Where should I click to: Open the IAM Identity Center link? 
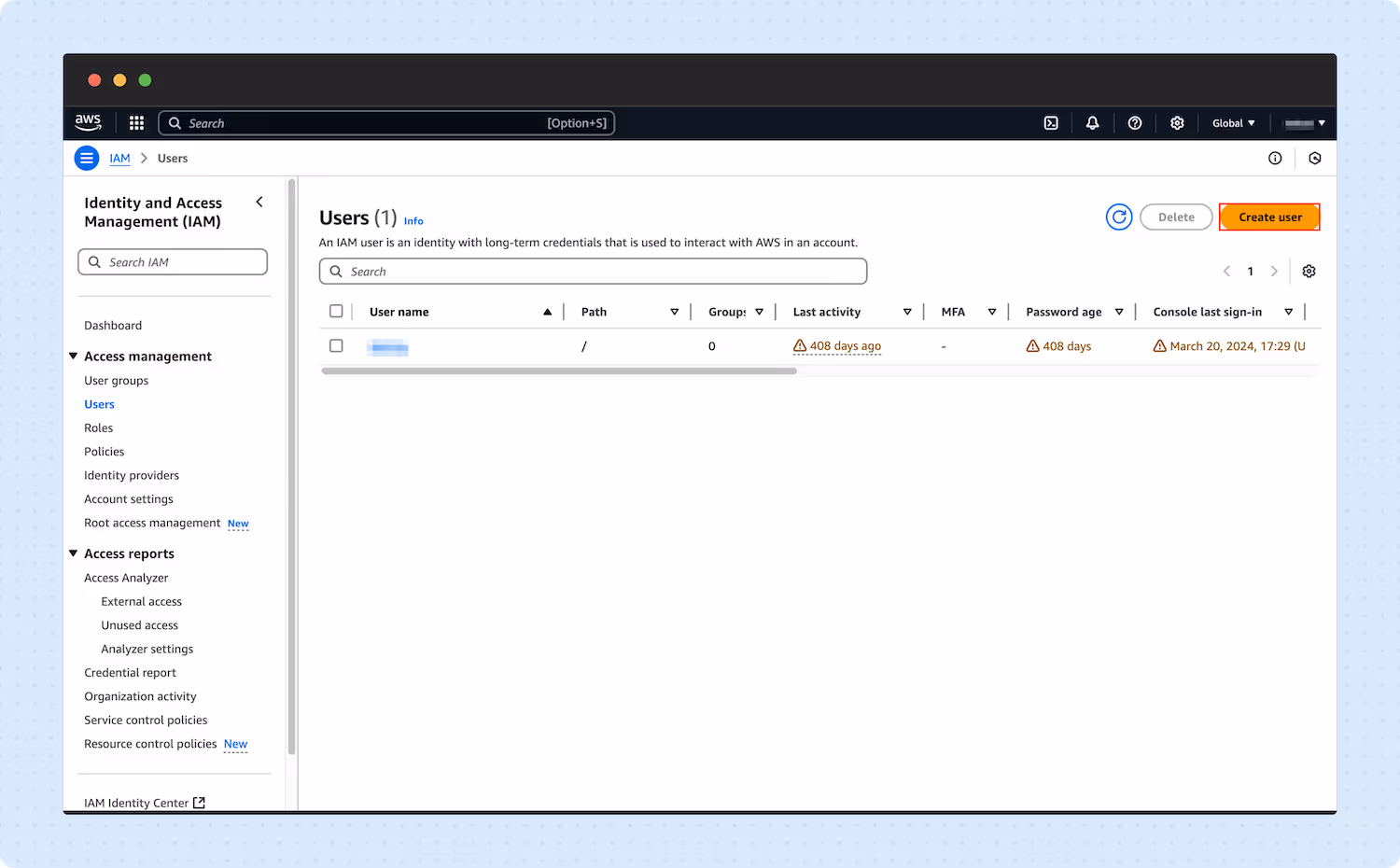point(136,802)
